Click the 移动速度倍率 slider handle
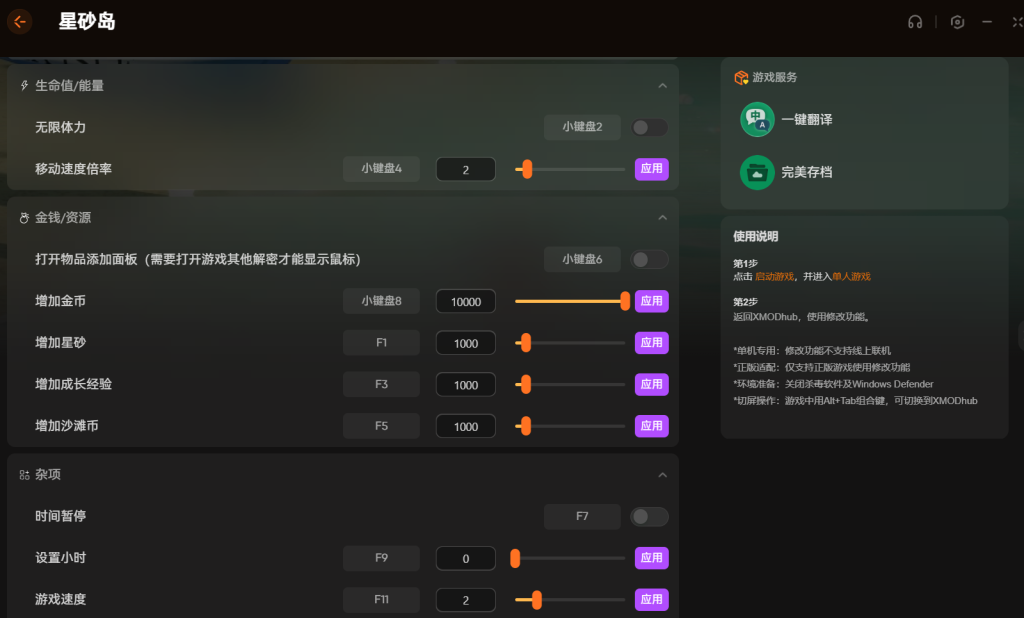Screen dimensions: 1024x618 [x=526, y=170]
